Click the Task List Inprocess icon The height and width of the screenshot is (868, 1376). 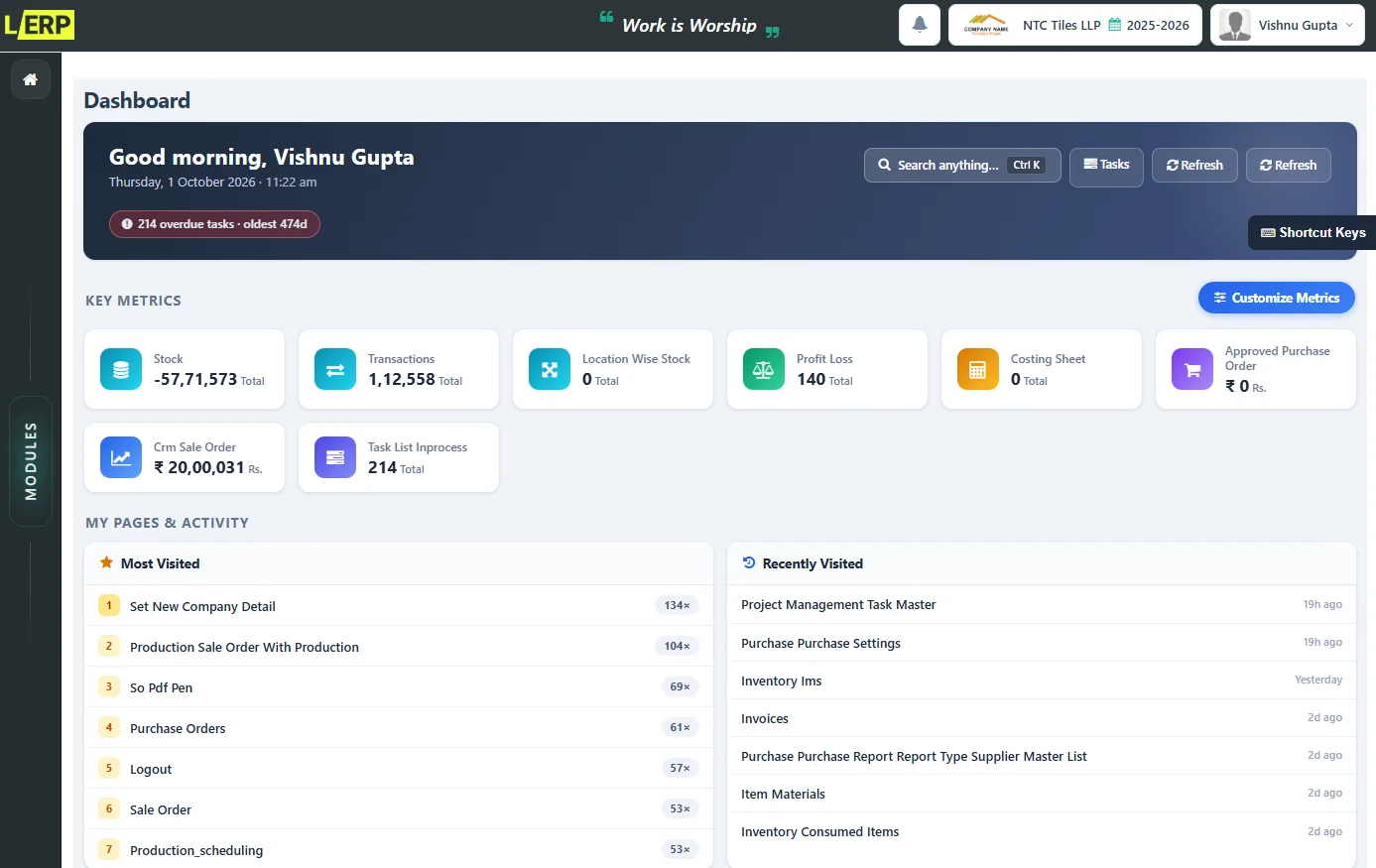(x=335, y=458)
